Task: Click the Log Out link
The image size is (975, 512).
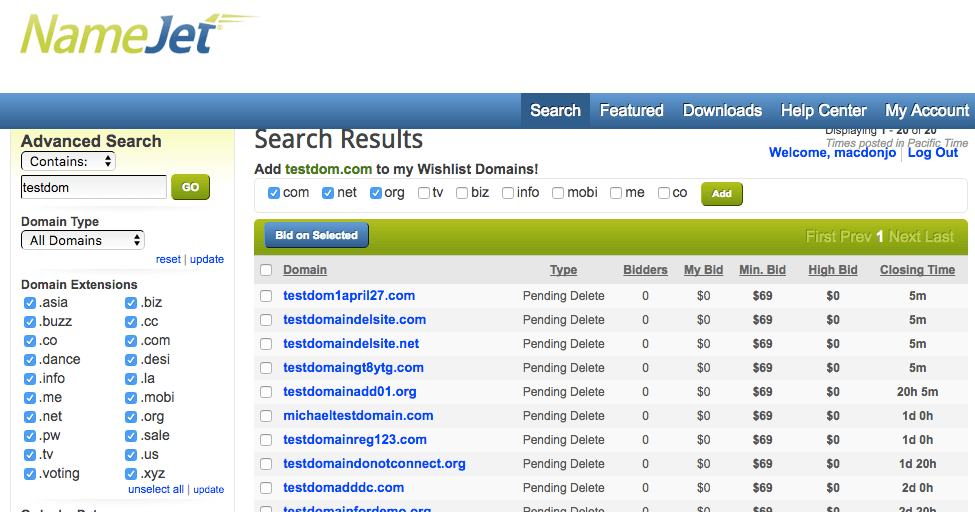Action: coord(933,153)
